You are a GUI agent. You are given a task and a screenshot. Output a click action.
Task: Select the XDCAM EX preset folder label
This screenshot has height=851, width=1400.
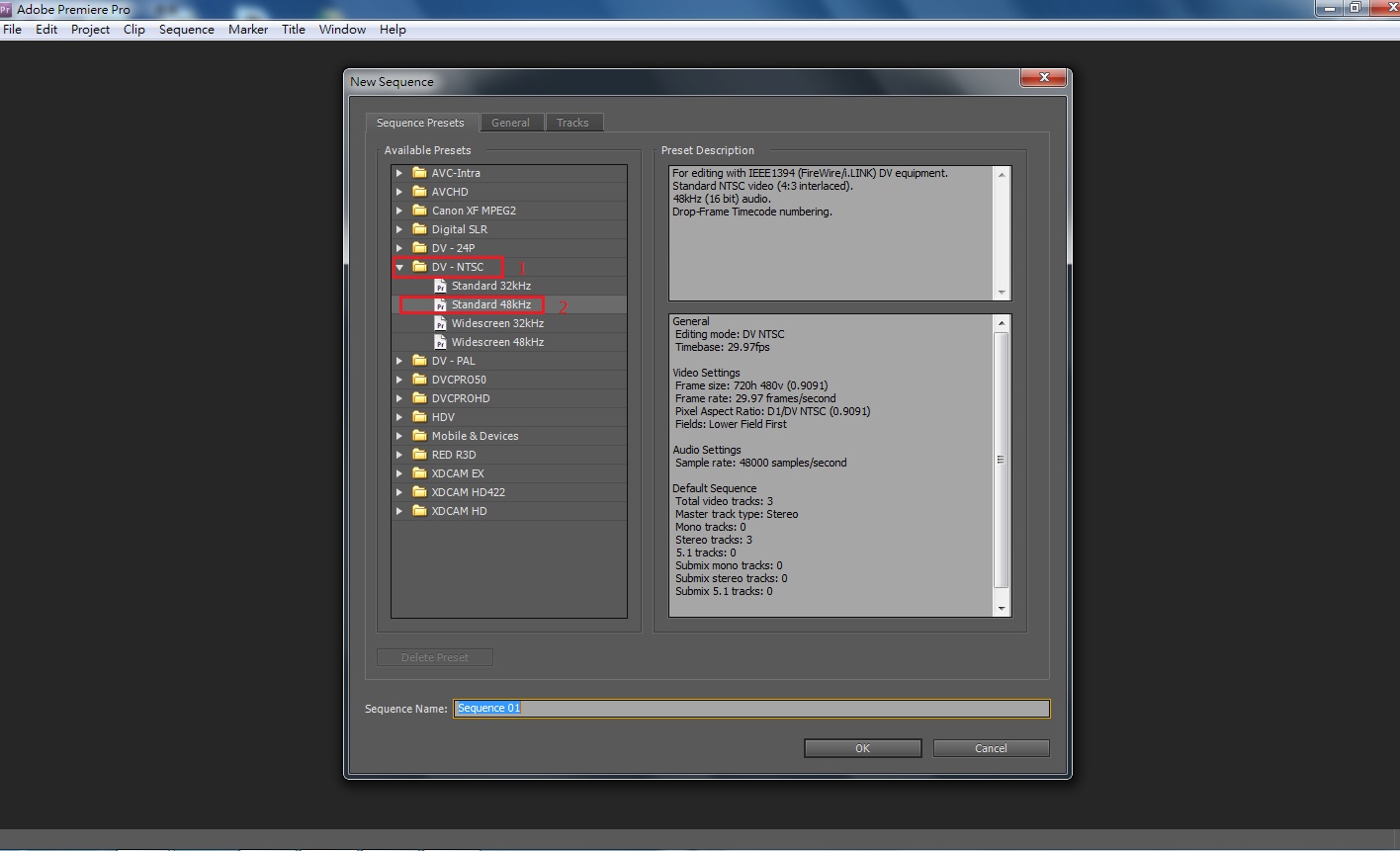[x=458, y=473]
